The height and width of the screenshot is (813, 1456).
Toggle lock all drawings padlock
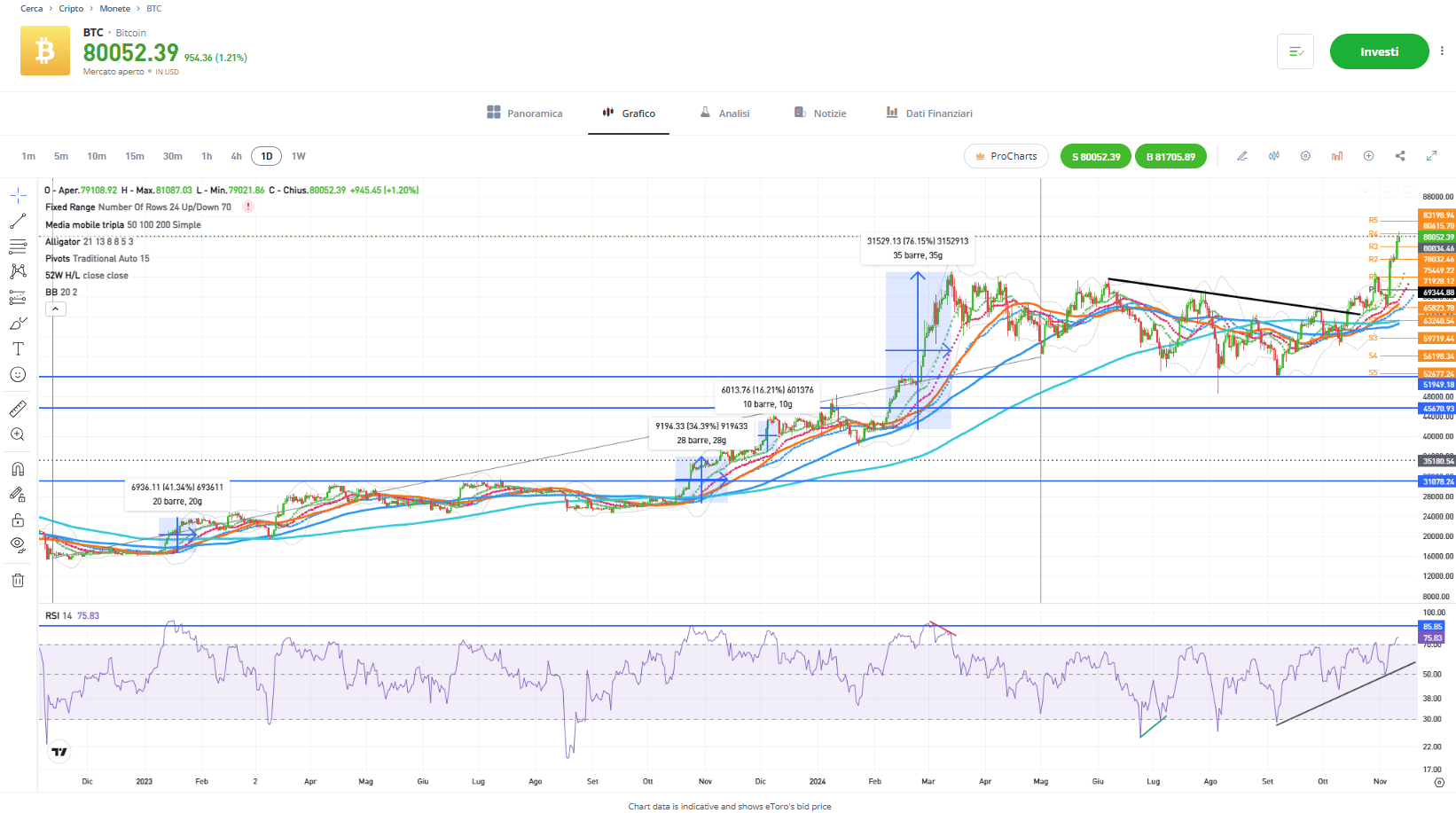18,520
